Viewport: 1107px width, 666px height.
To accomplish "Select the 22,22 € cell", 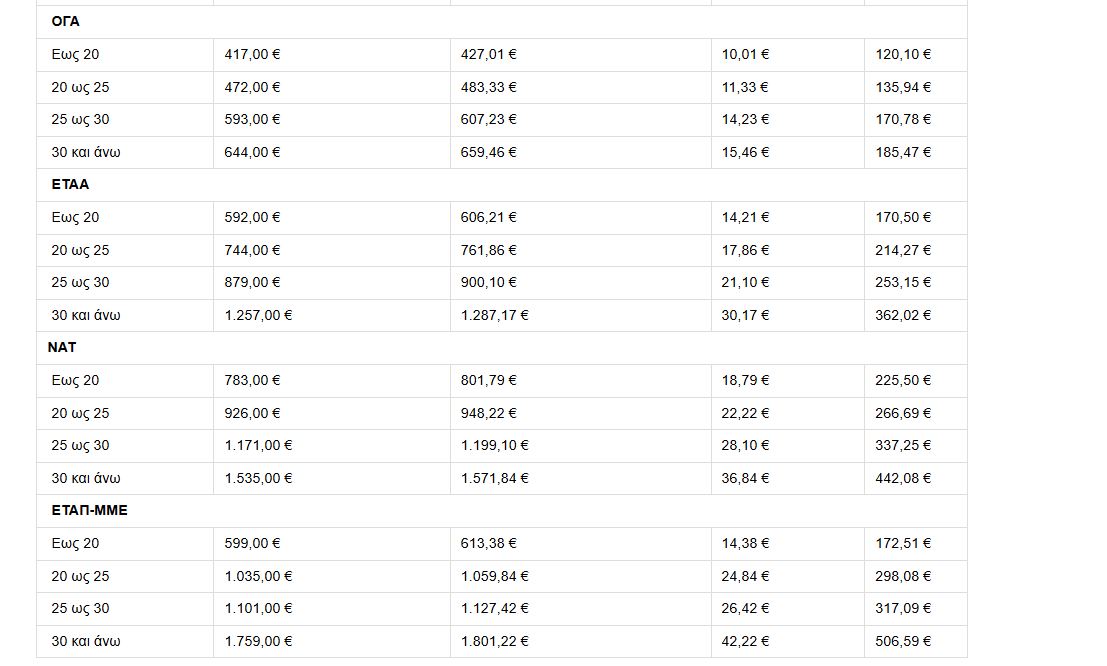I will (745, 414).
